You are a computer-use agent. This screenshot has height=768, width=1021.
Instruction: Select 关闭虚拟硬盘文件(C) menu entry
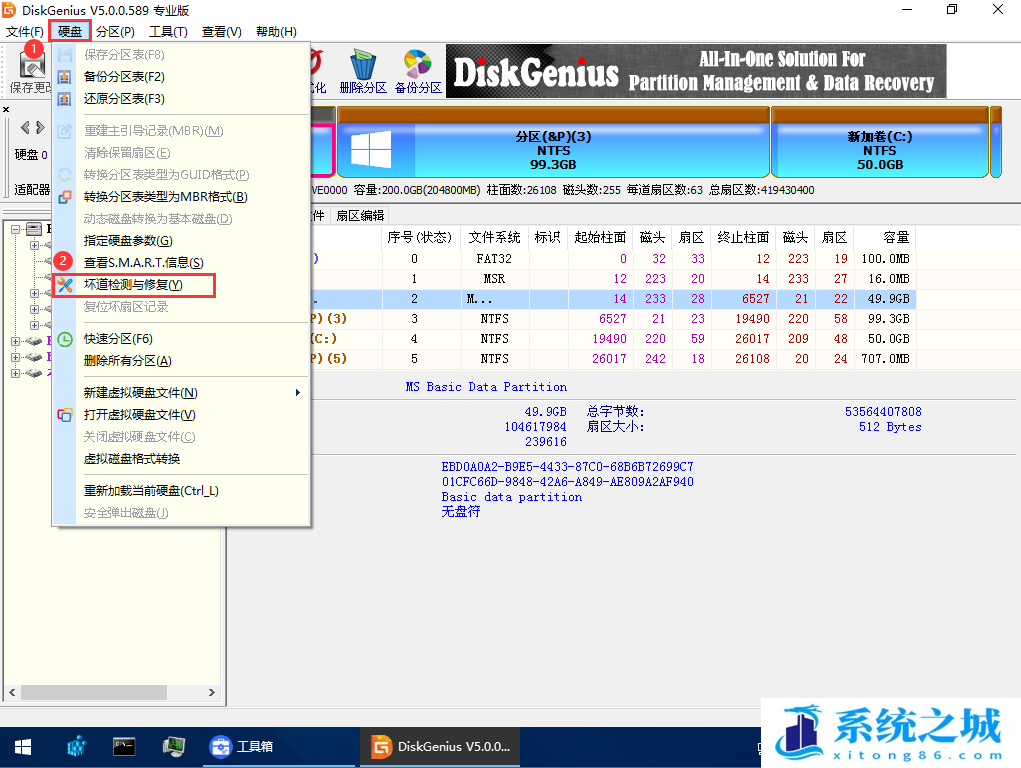[181, 437]
